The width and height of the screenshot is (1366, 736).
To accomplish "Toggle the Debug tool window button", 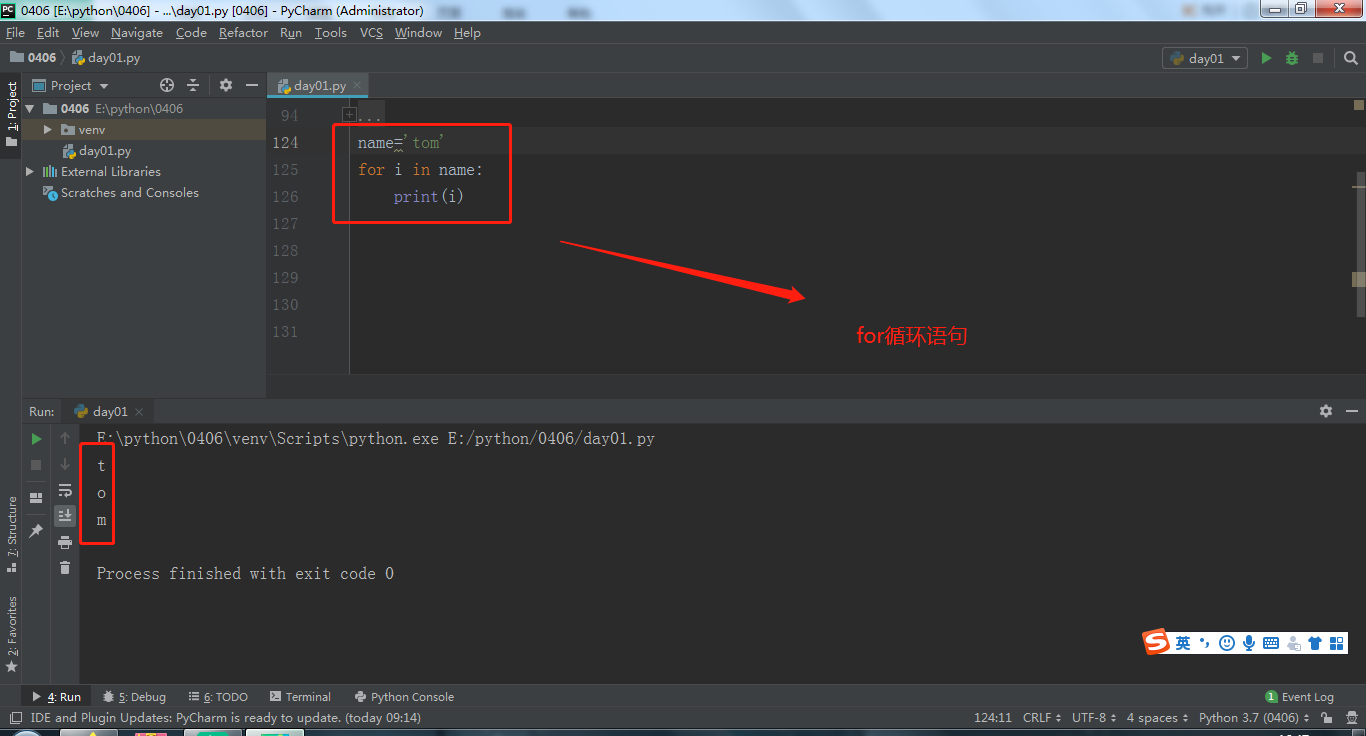I will click(x=135, y=697).
